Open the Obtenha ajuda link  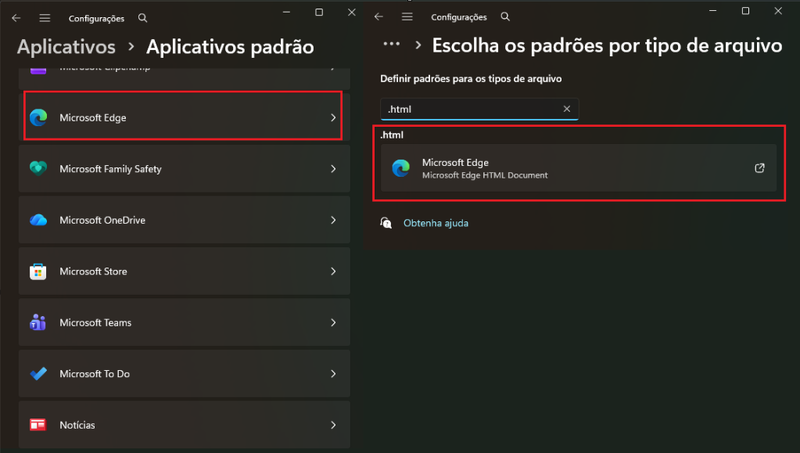click(436, 223)
